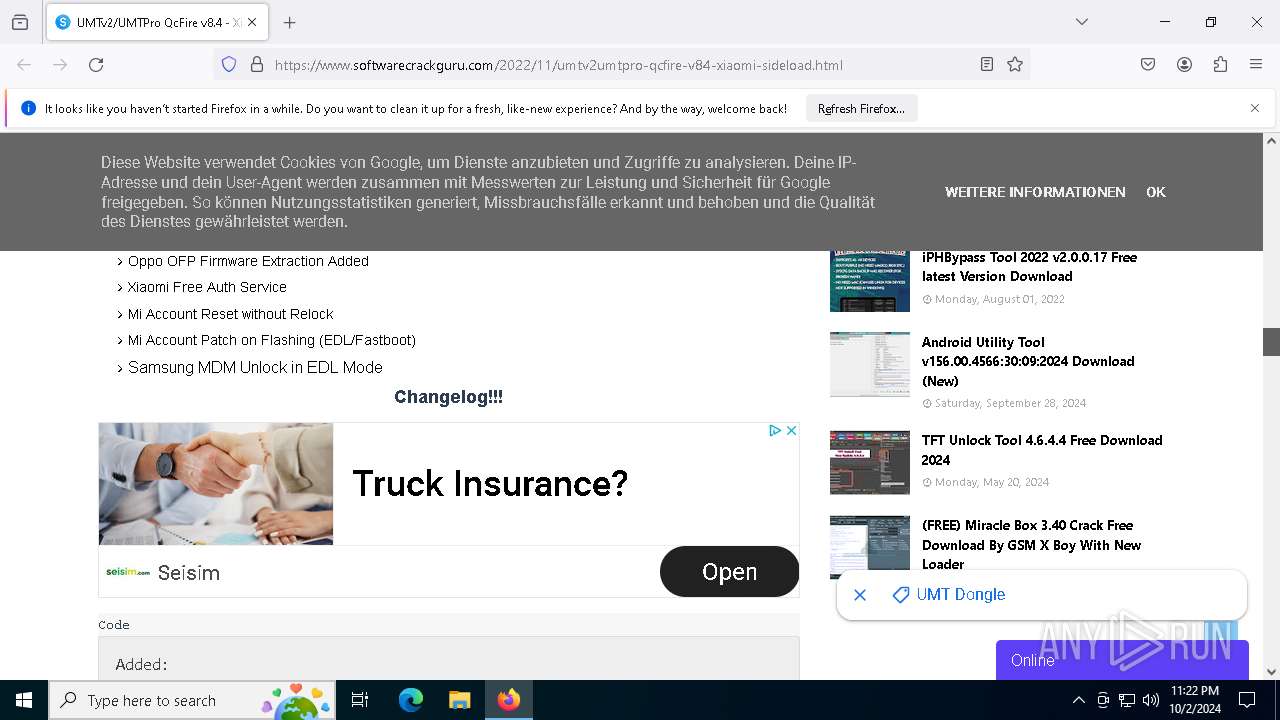Open a new browser tab

[290, 22]
